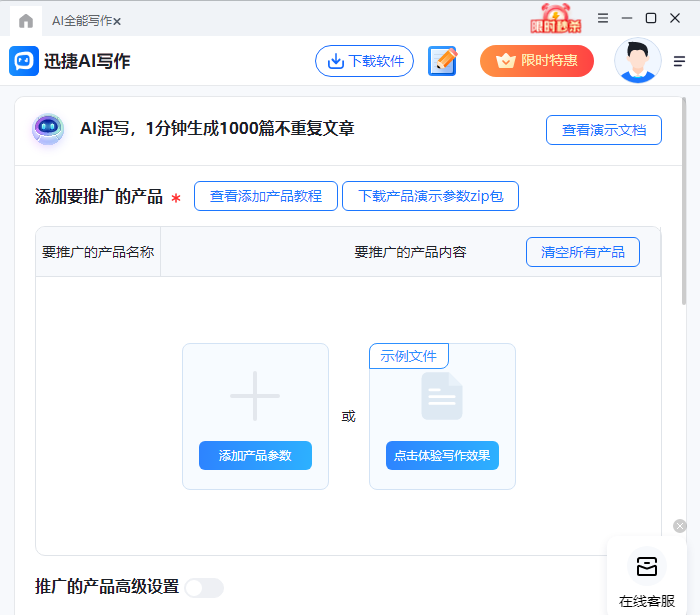Click the 添加要推广的产品 heading

[x=99, y=196]
